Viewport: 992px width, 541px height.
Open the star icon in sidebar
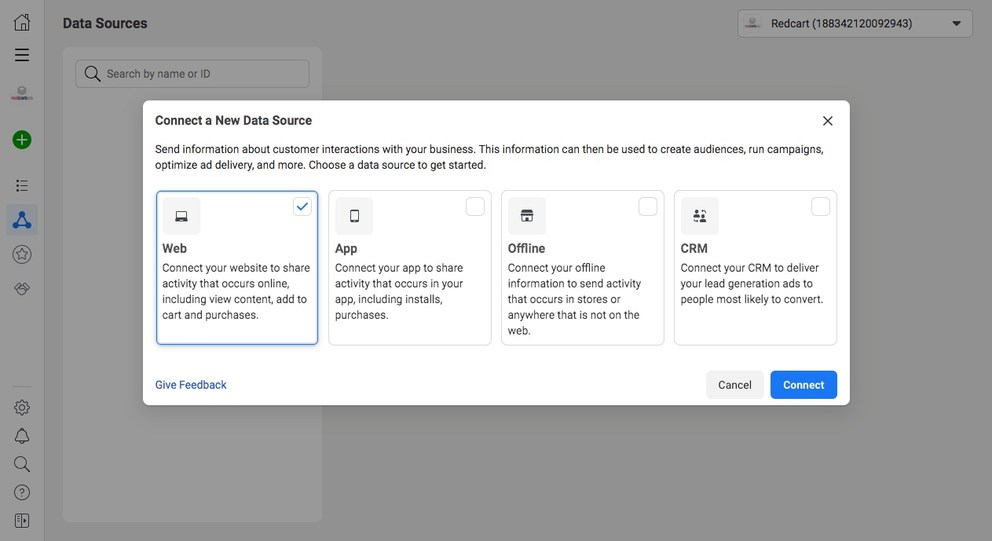(22, 254)
